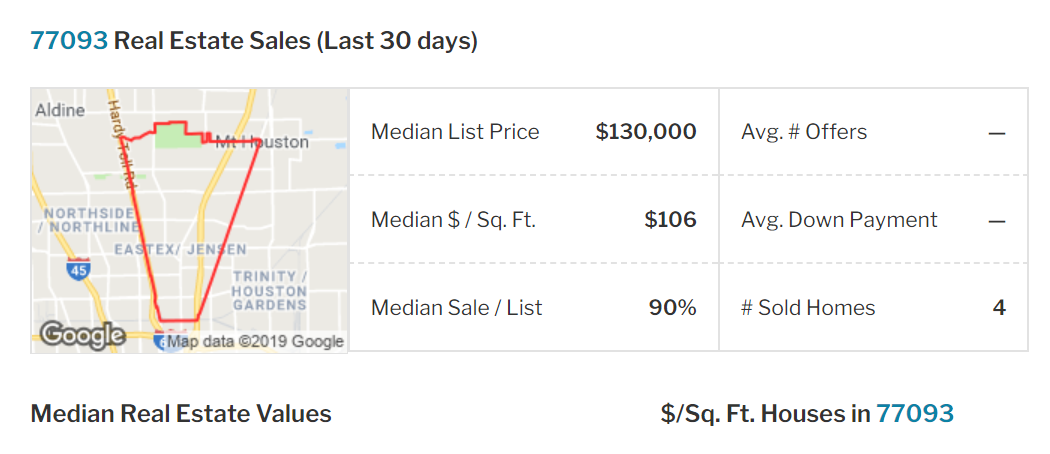Click the partially hidden highway shield at the map's bottom edge
This screenshot has width=1050, height=454.
click(171, 341)
